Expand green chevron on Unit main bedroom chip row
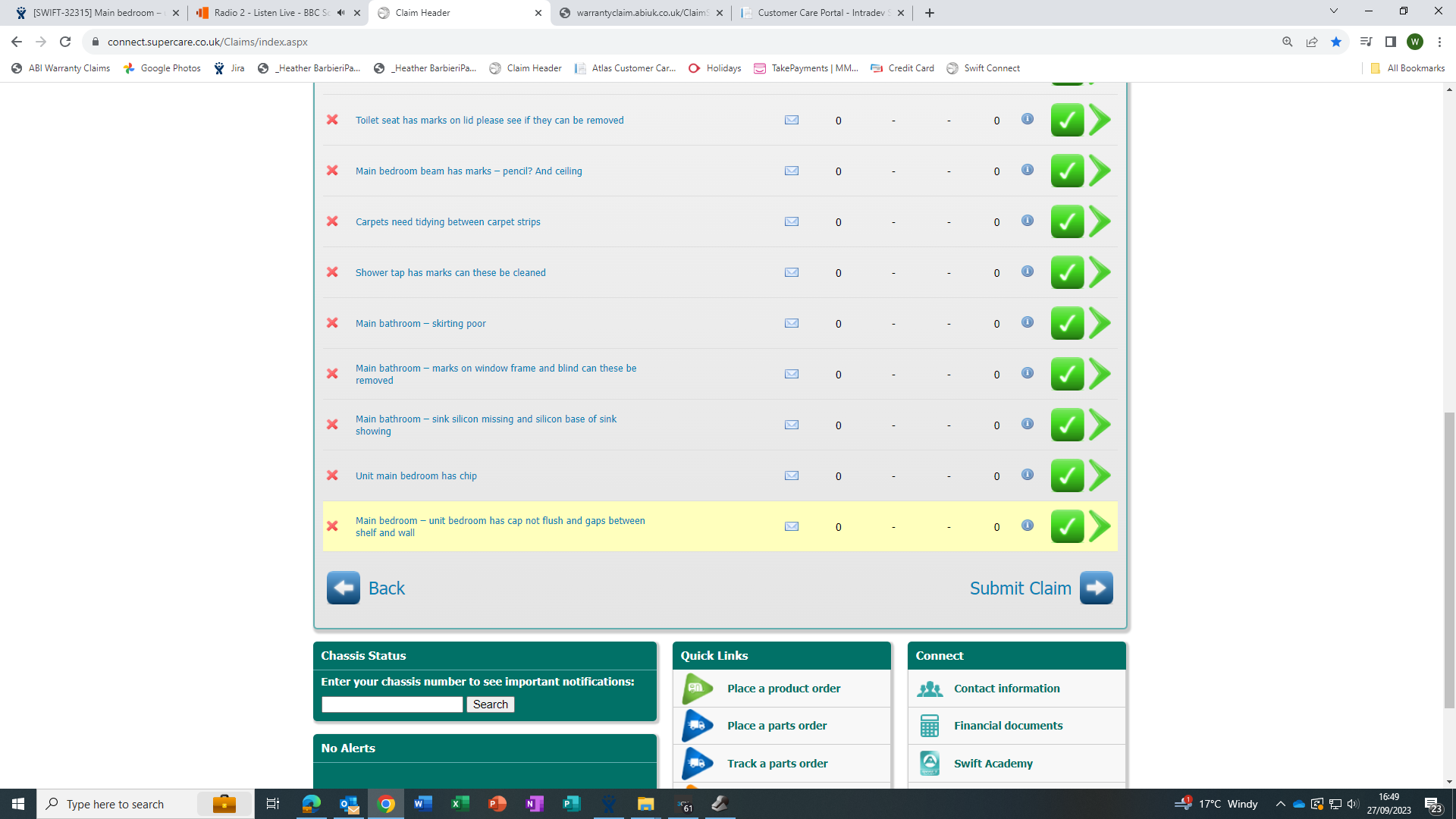 (x=1100, y=475)
